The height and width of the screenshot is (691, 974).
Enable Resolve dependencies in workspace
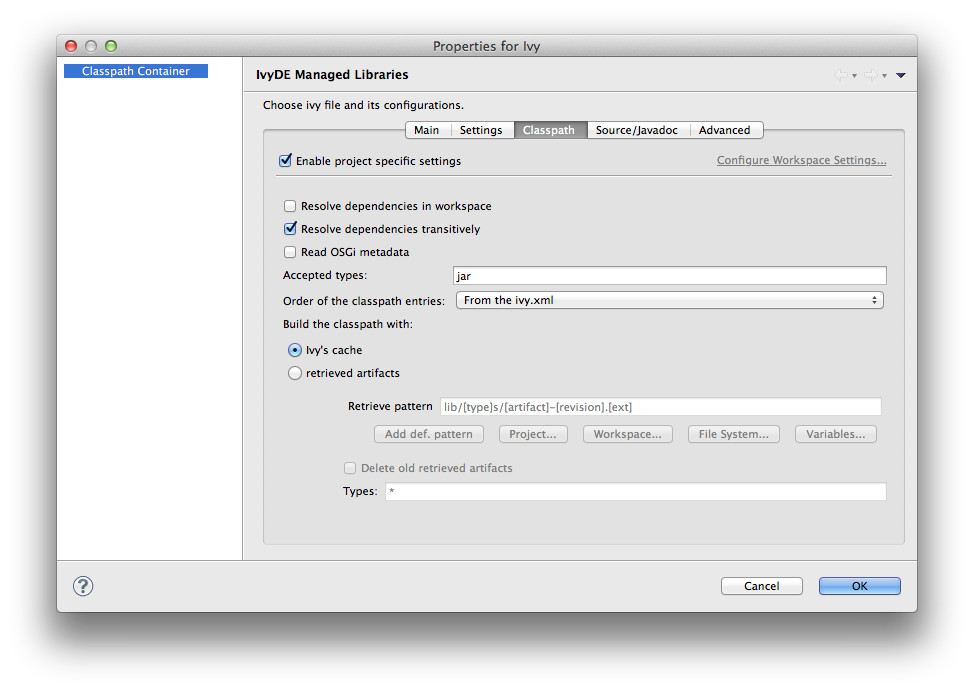(x=290, y=206)
